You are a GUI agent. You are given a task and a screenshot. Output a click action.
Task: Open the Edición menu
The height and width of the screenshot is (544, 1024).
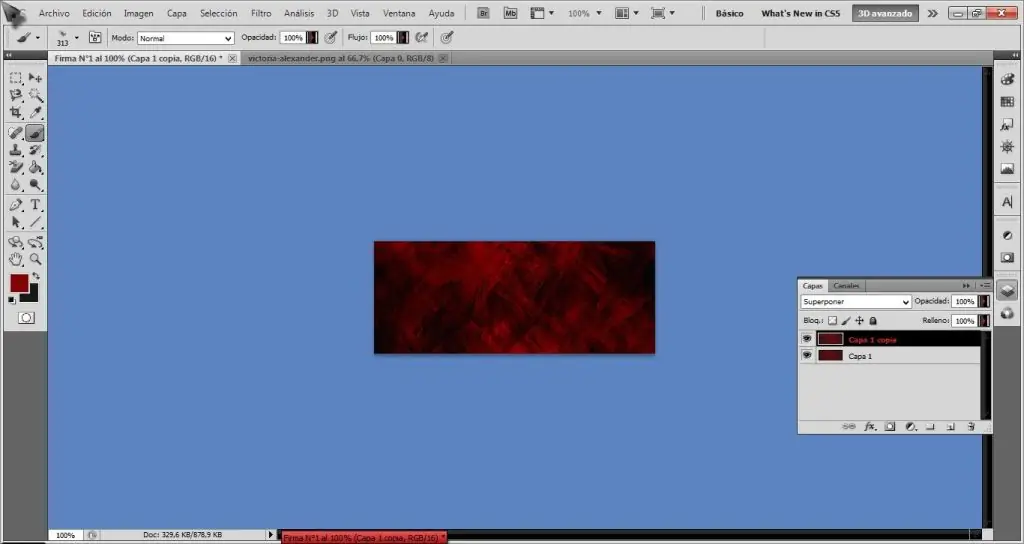[97, 13]
